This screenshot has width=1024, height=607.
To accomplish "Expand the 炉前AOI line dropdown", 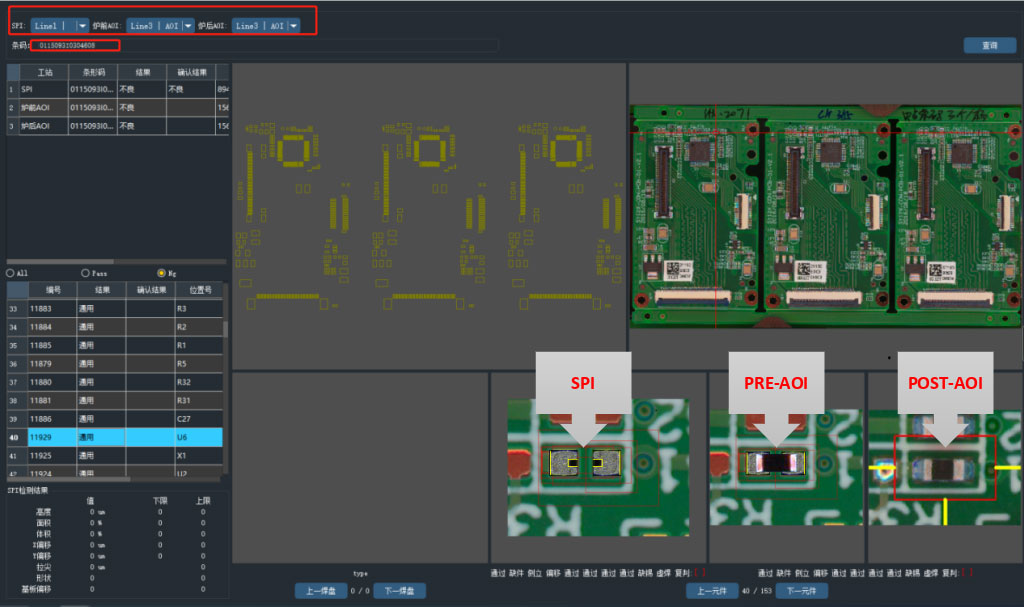I will pos(188,26).
